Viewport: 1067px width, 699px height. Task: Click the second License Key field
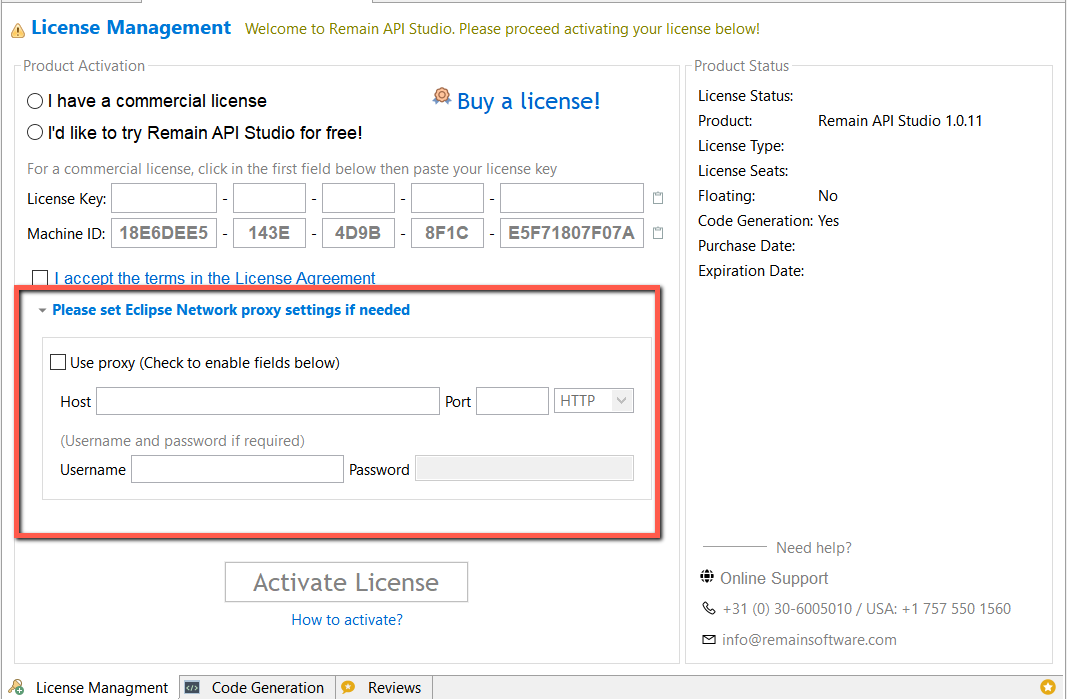[269, 198]
